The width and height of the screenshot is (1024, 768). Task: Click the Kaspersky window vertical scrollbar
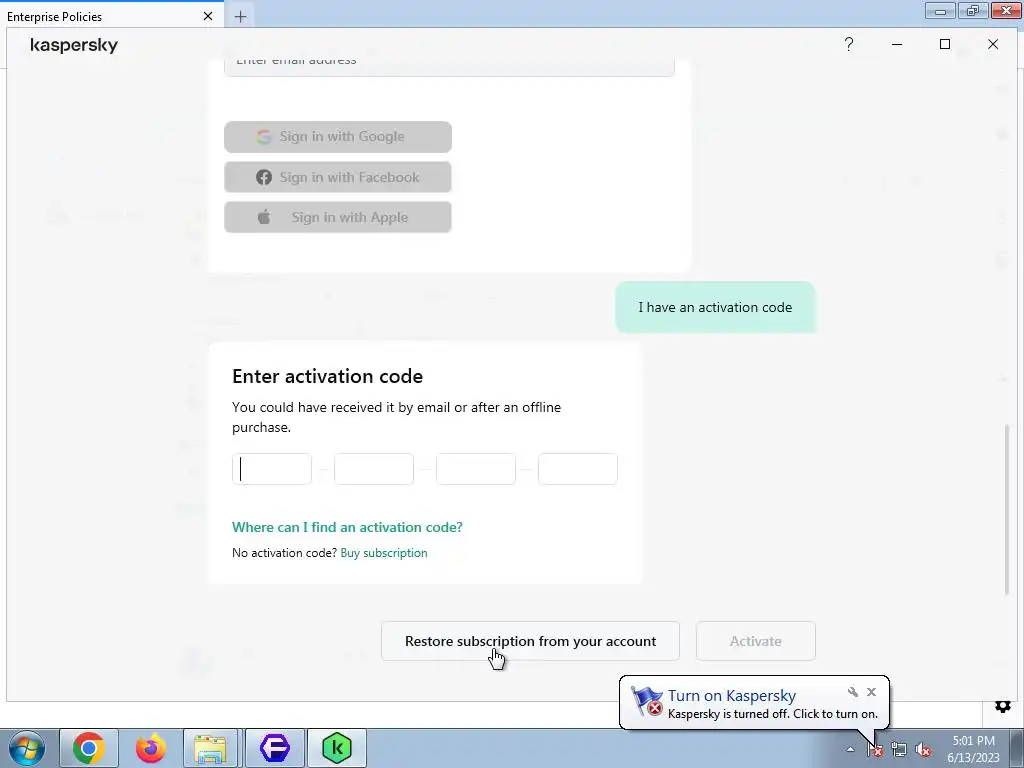[1006, 509]
